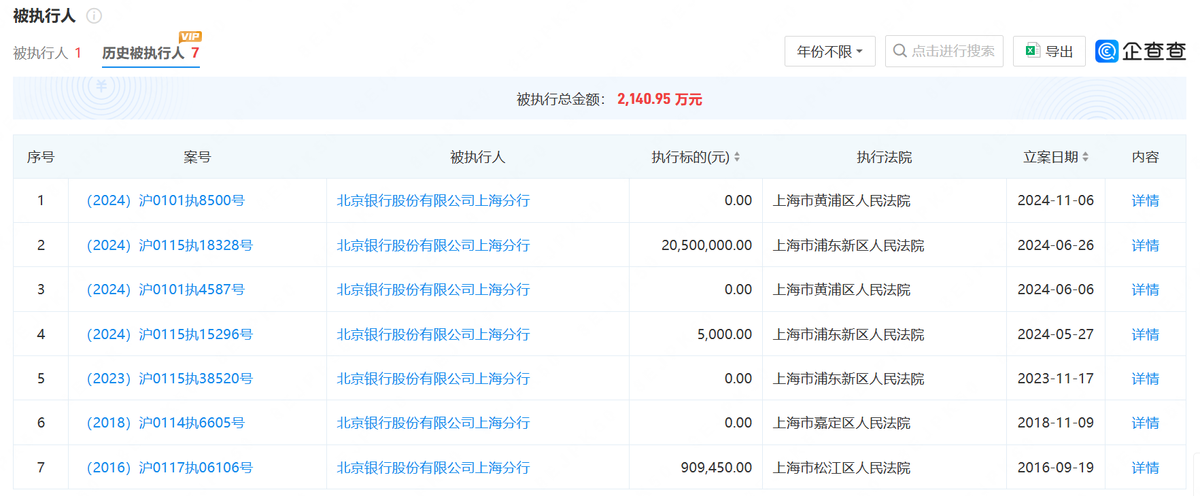Open case (2023)沪0115执38520号
This screenshot has width=1200, height=496.
tap(169, 379)
